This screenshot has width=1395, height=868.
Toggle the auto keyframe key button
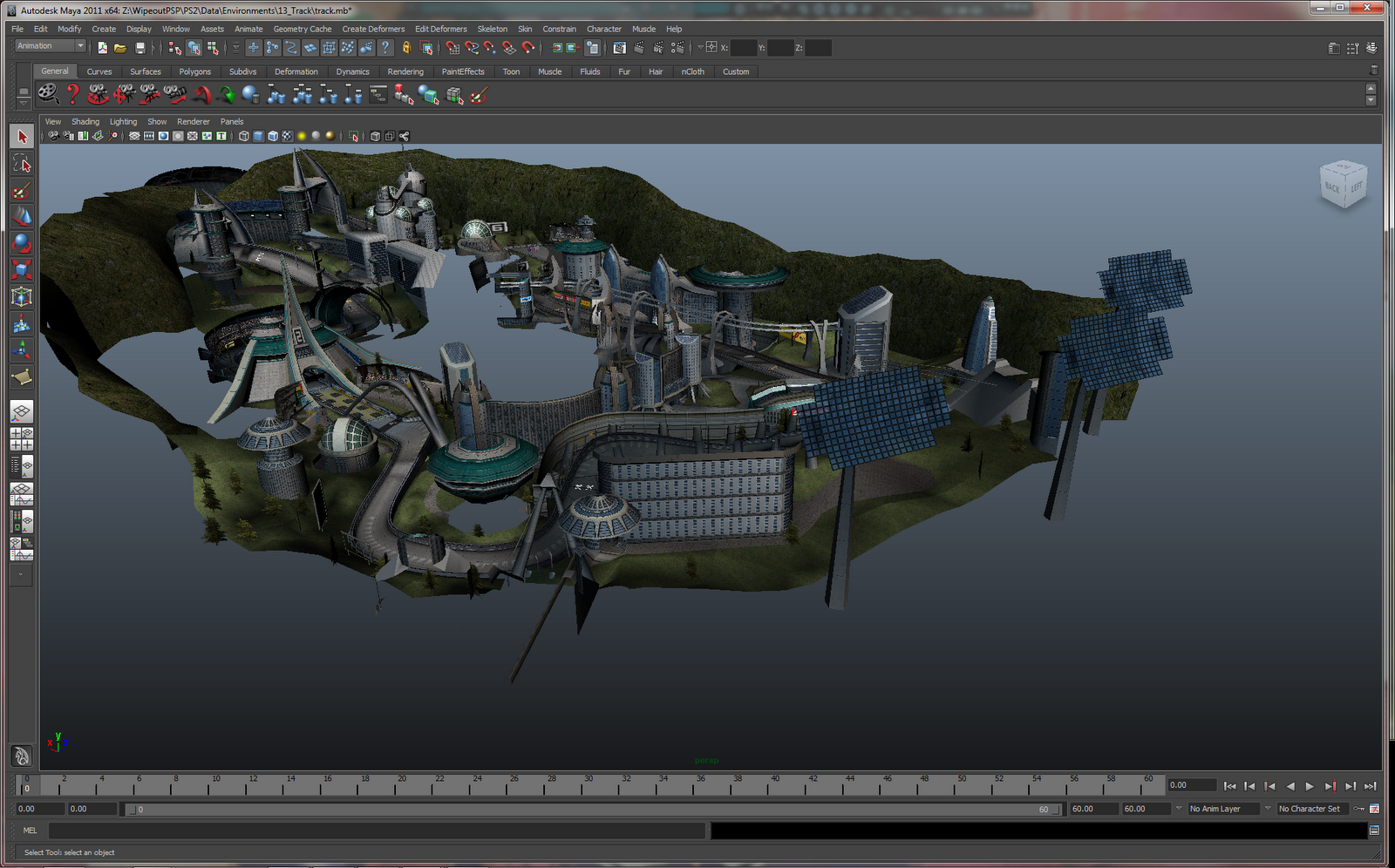[1359, 809]
